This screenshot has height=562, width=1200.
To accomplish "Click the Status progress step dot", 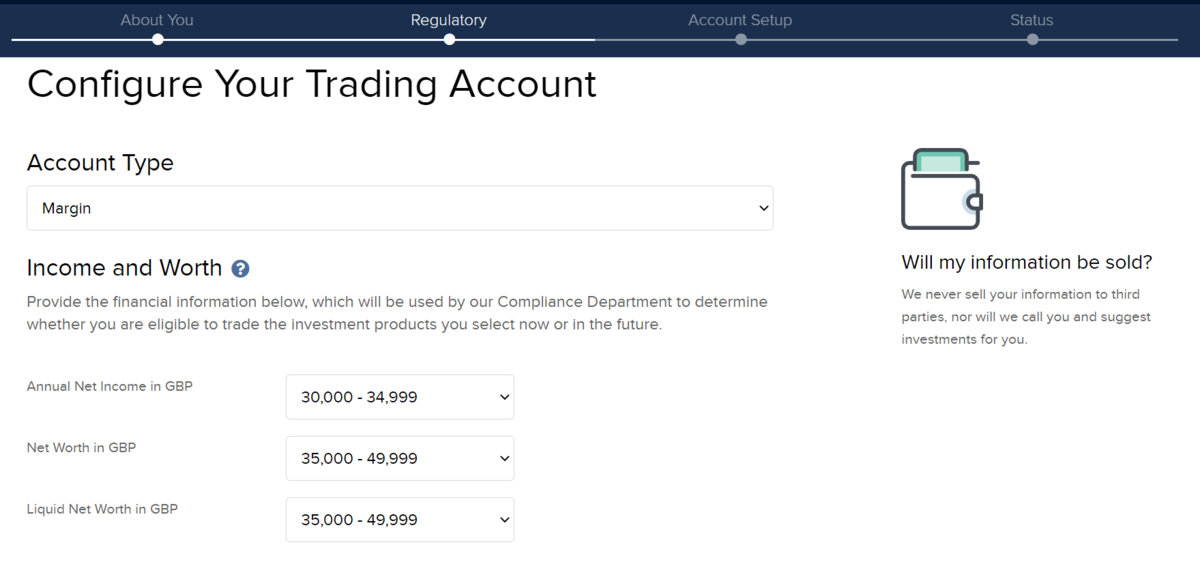I will coord(1032,40).
